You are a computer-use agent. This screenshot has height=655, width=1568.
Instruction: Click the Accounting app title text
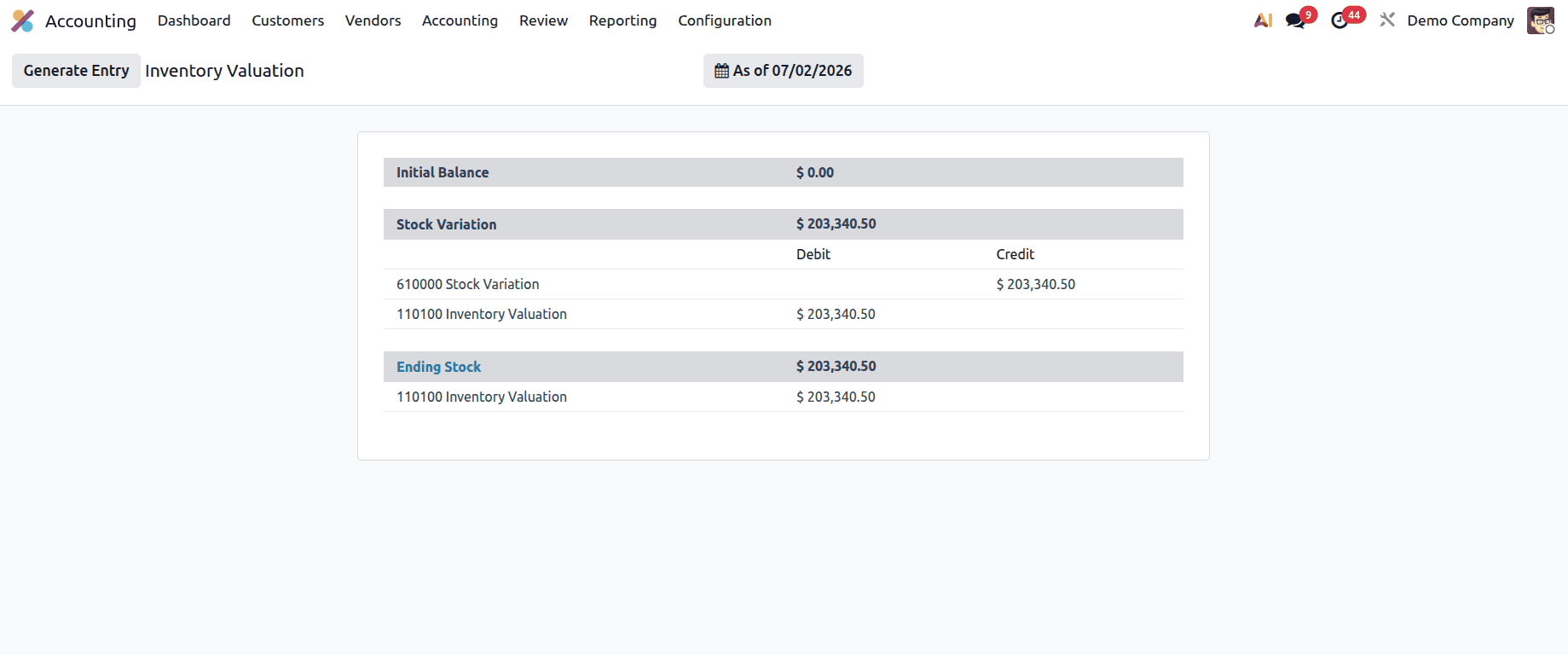coord(90,20)
